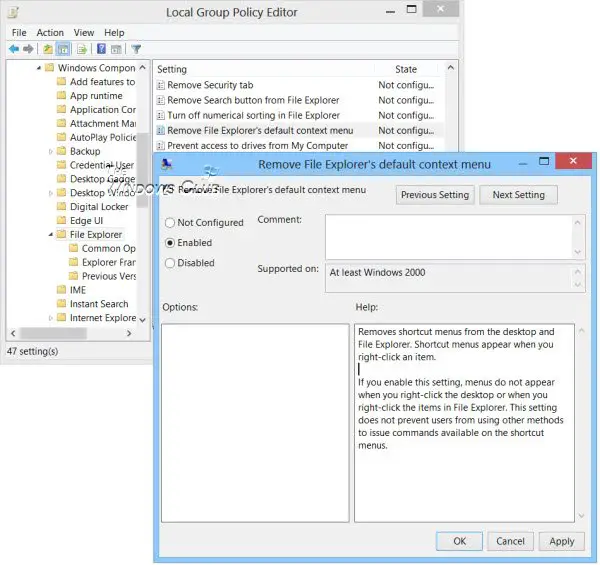Collapse the File Explorer tree node

tap(51, 234)
